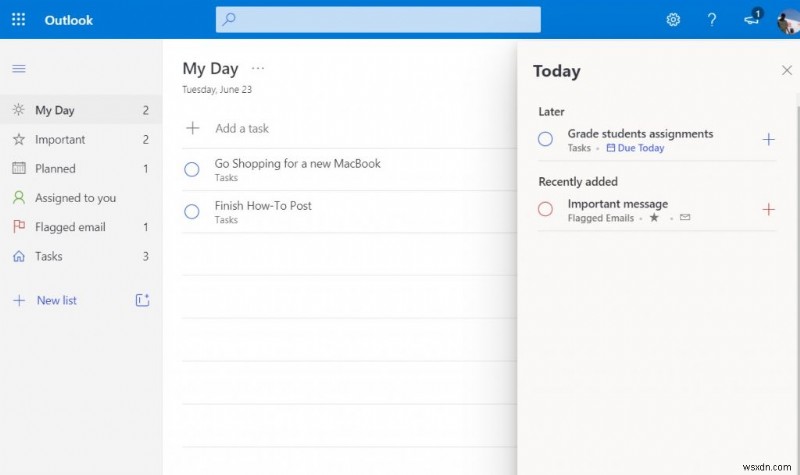This screenshot has height=475, width=800.
Task: Click the envelope icon under Important message
Action: click(x=685, y=217)
